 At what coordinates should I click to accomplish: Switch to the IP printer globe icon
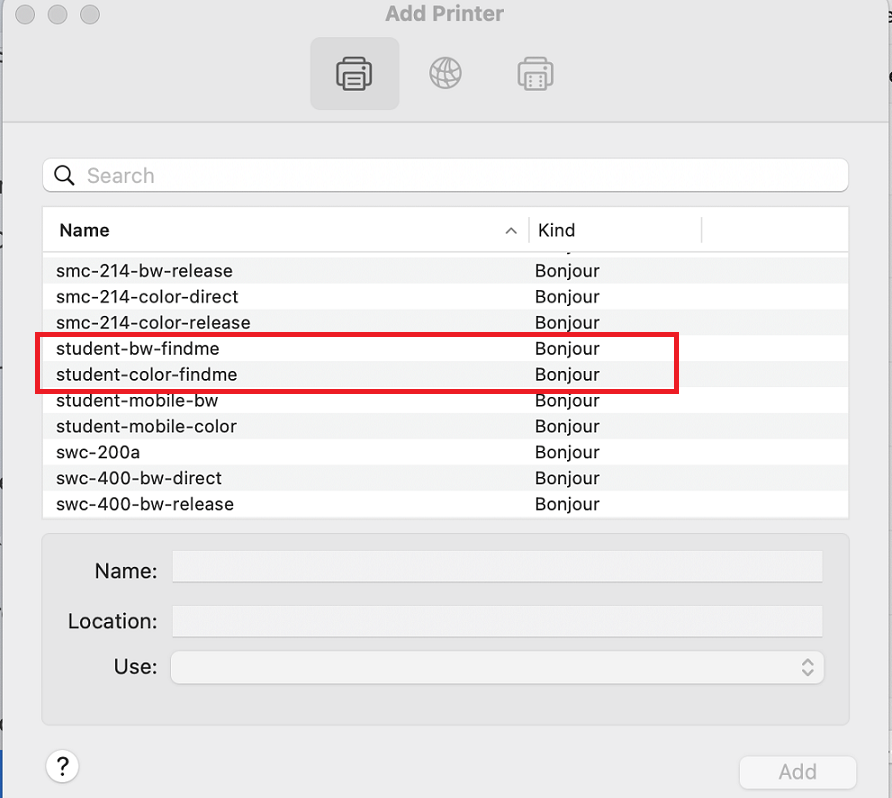[x=445, y=73]
